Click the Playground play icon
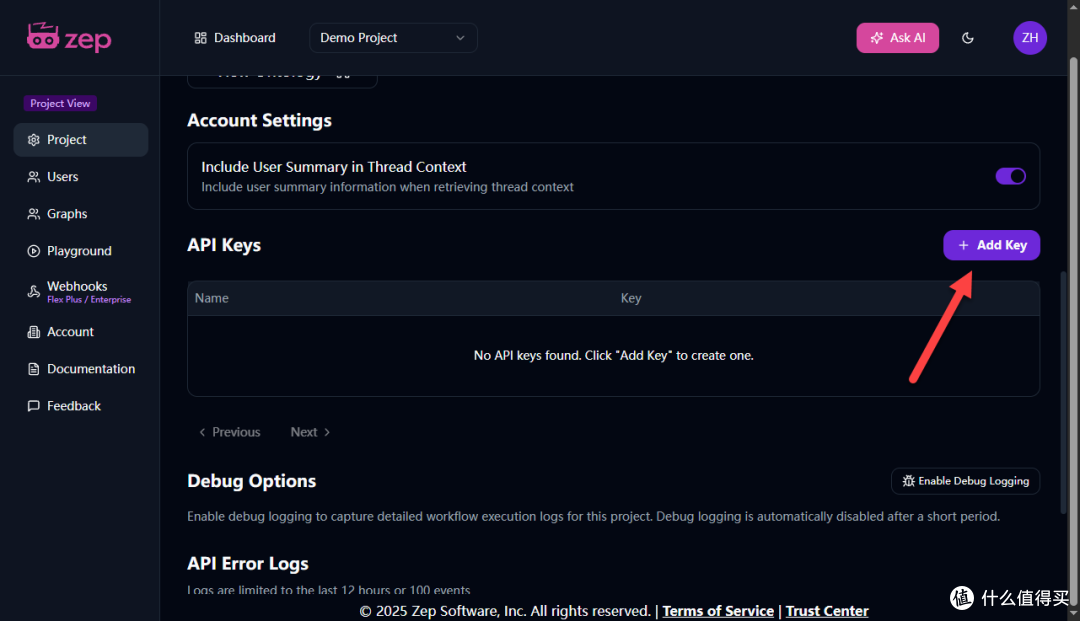 [33, 251]
